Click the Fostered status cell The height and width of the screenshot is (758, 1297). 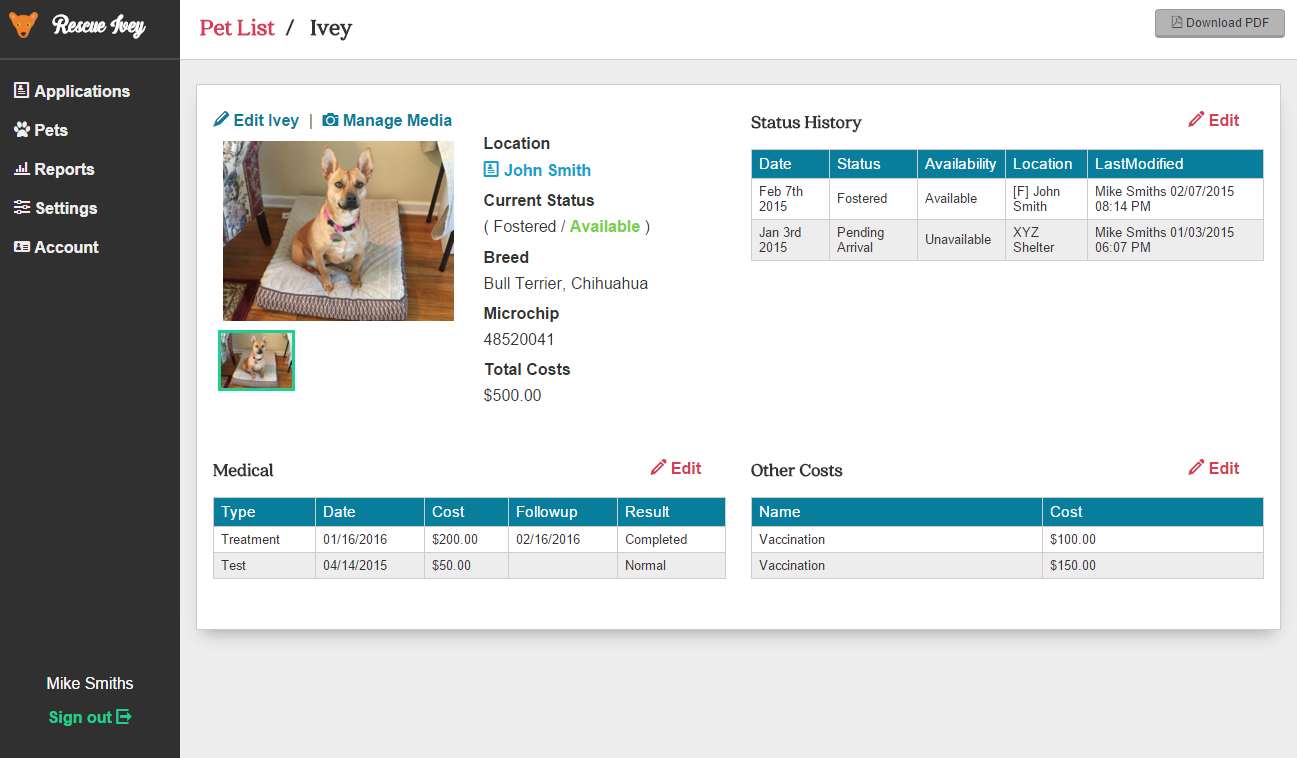(x=873, y=198)
